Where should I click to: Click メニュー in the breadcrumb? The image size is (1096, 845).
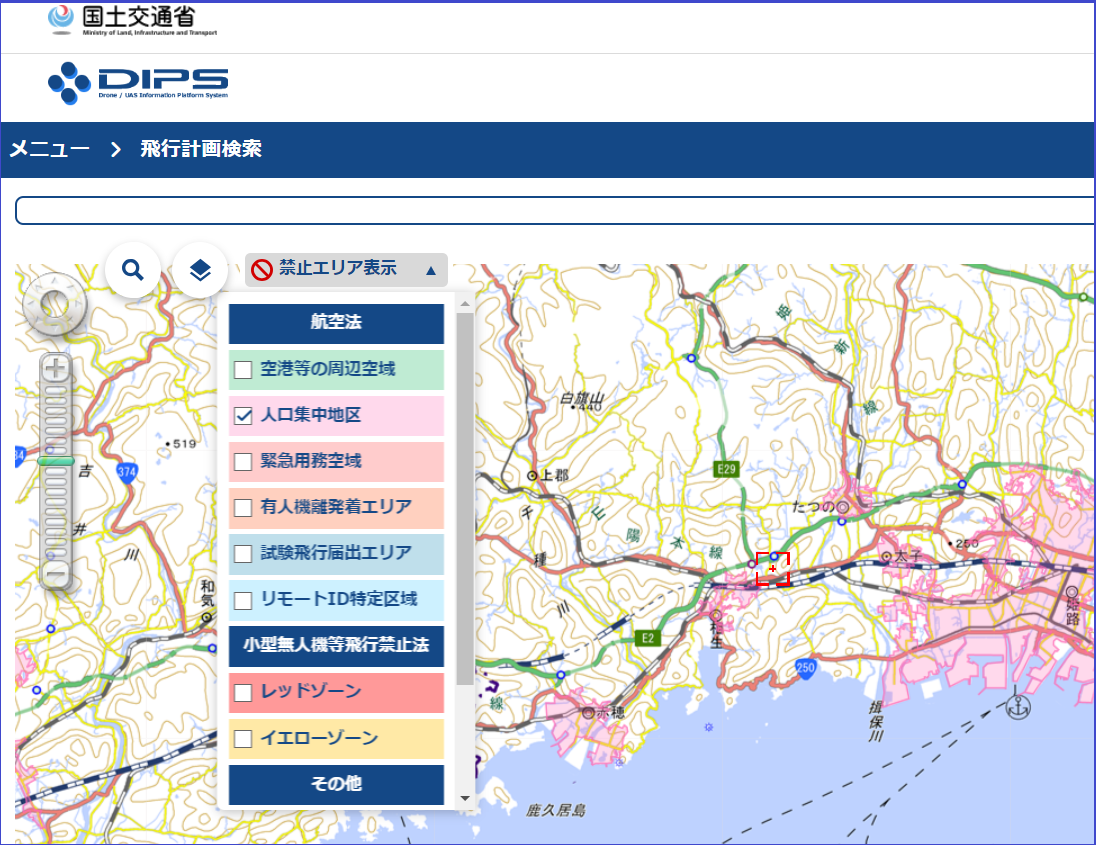(50, 150)
